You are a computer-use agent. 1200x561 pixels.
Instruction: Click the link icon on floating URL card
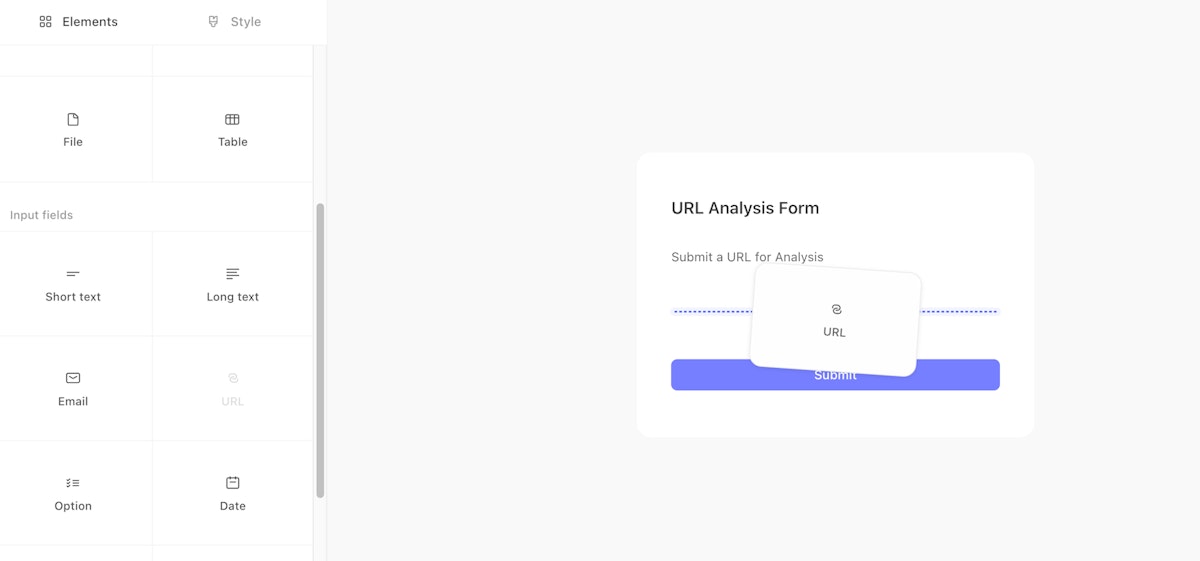point(836,310)
